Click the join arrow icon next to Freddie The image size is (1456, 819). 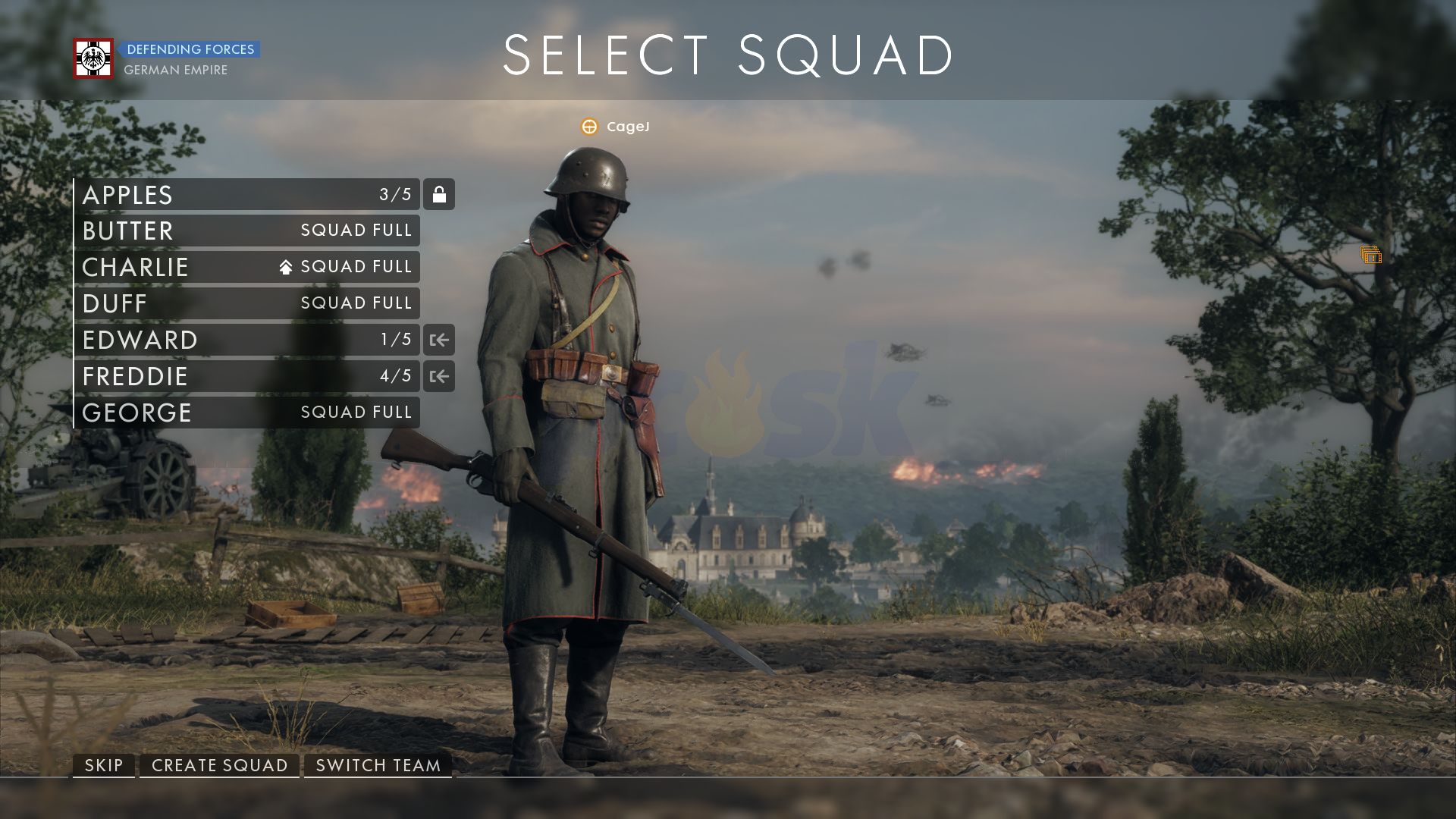point(439,376)
